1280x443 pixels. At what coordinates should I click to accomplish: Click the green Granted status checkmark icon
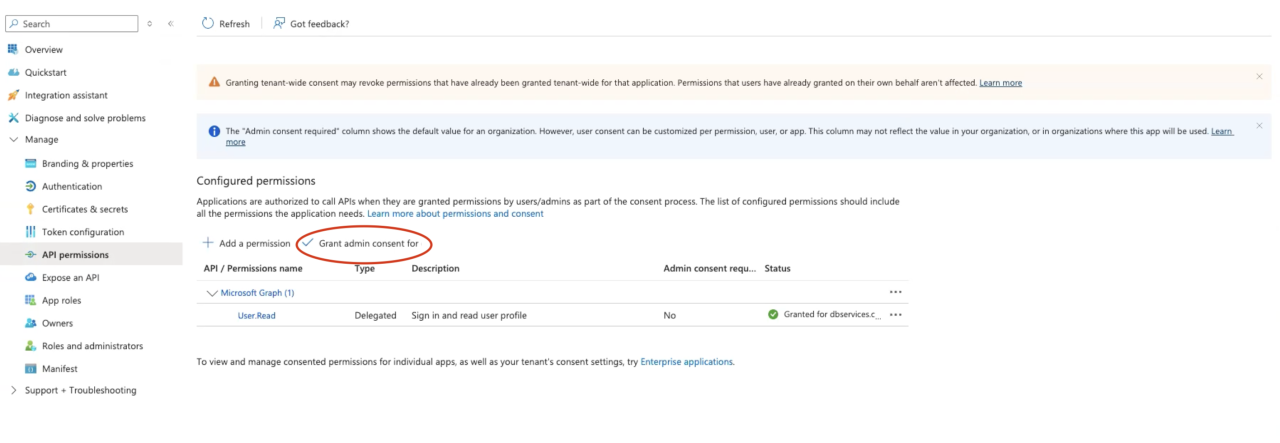click(773, 314)
